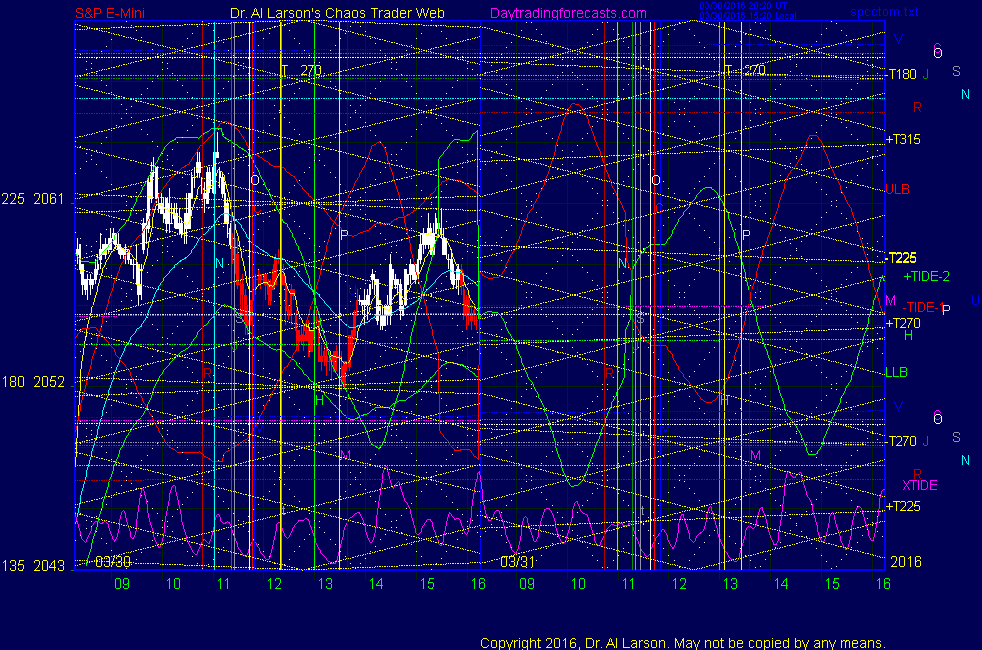The height and width of the screenshot is (650, 982).
Task: Click the magenta "M" left of -TIDE-1
Action: click(891, 301)
